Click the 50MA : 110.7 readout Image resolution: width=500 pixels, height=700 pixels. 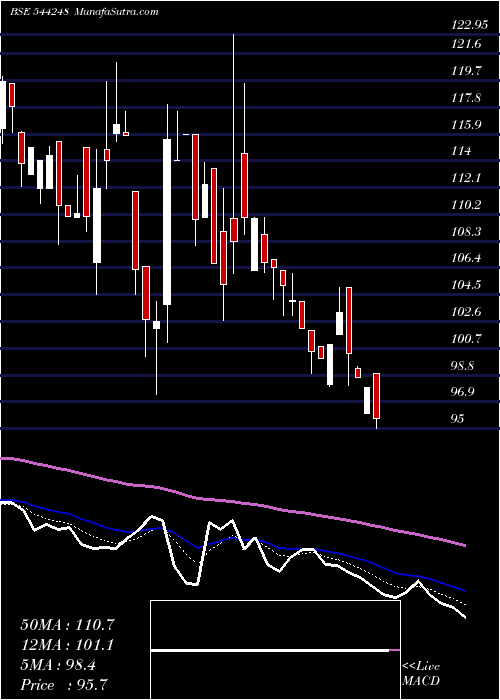pyautogui.click(x=67, y=625)
